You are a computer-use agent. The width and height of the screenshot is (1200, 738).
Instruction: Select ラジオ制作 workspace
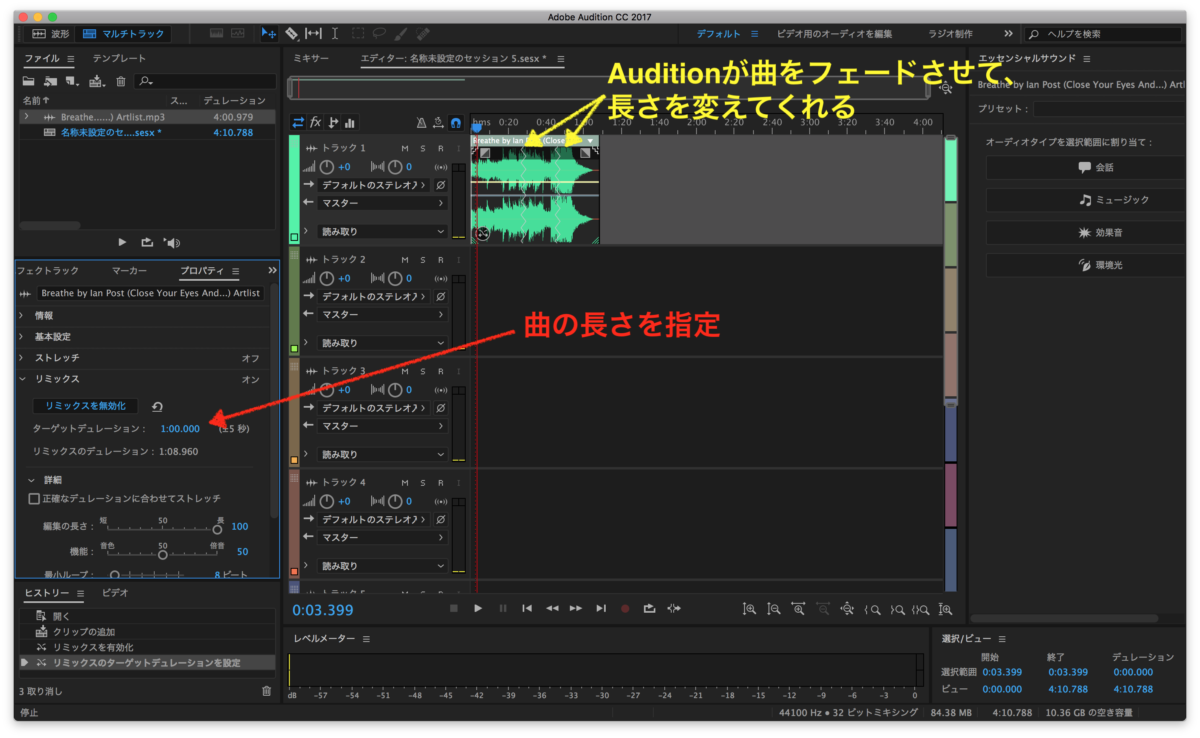pos(949,34)
